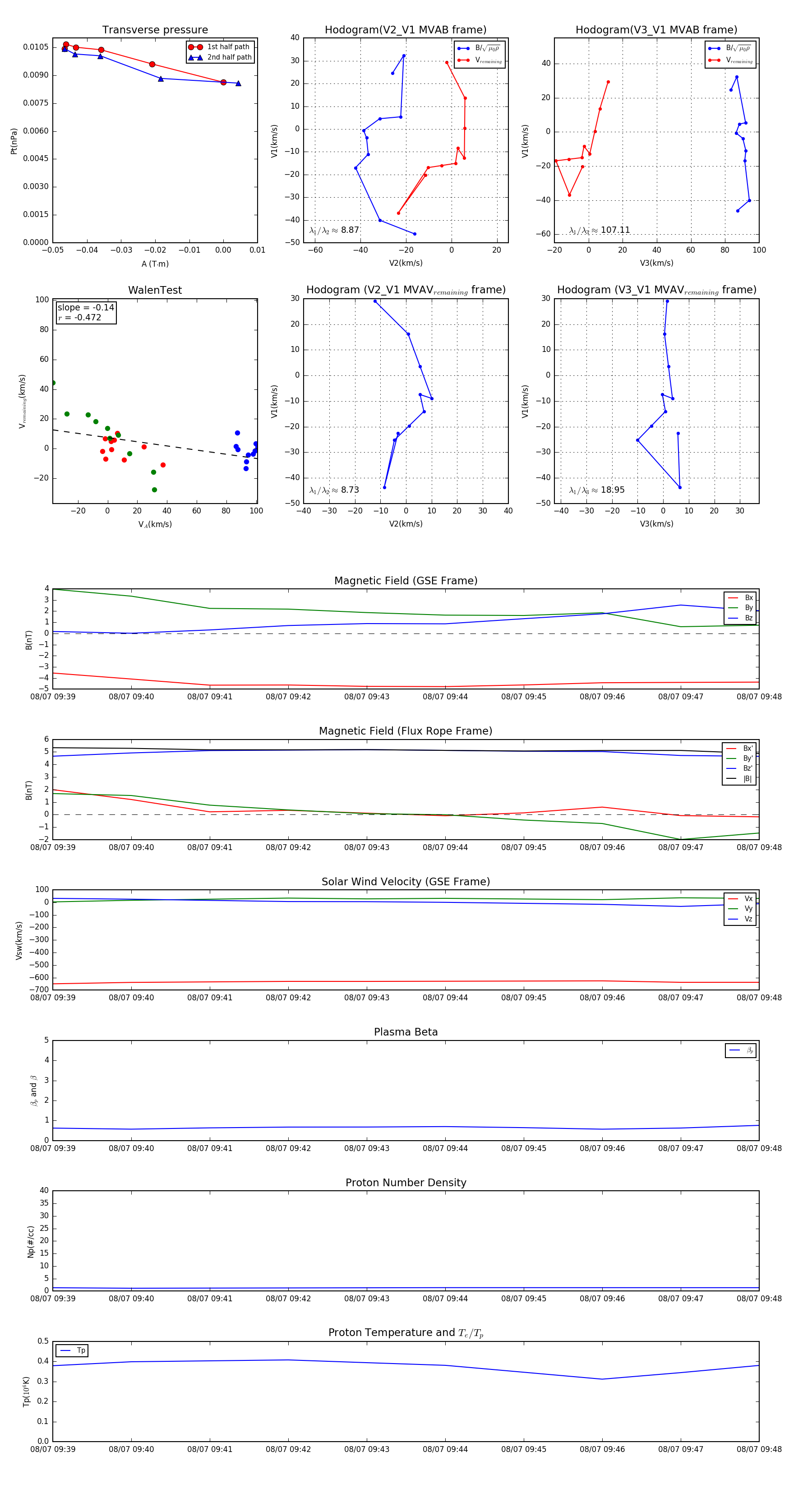
Task: Click the 'V_A(km/s)' x-axis label of WalenTest
Action: 155,524
